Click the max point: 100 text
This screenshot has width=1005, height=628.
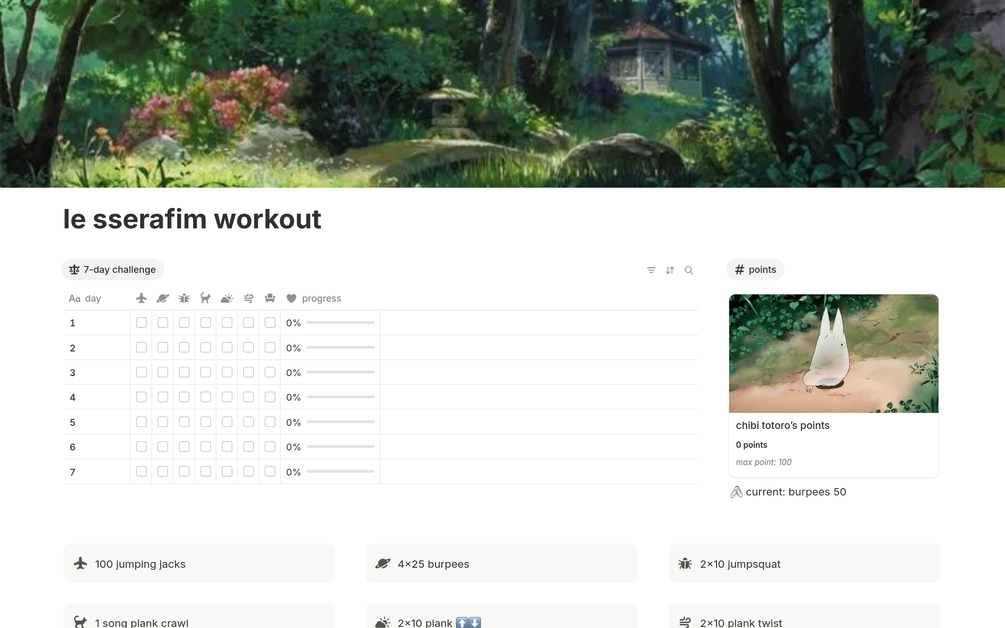click(x=763, y=462)
